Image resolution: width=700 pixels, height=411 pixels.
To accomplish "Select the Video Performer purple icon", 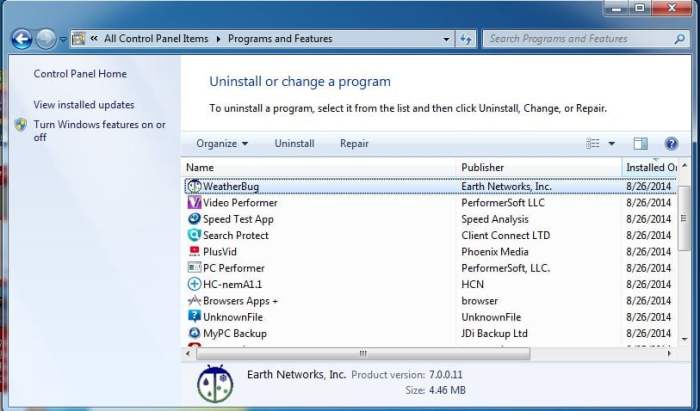I will pos(194,203).
